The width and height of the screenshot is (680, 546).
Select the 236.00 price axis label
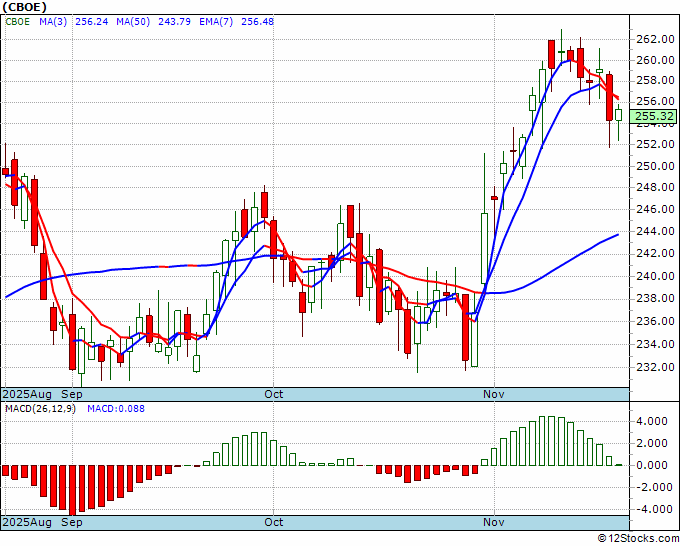(655, 321)
